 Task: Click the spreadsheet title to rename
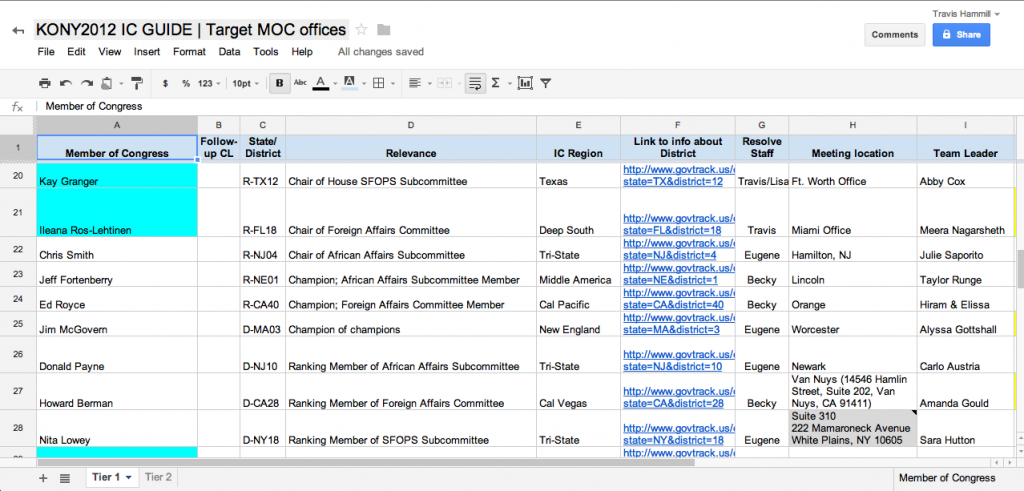pyautogui.click(x=190, y=29)
